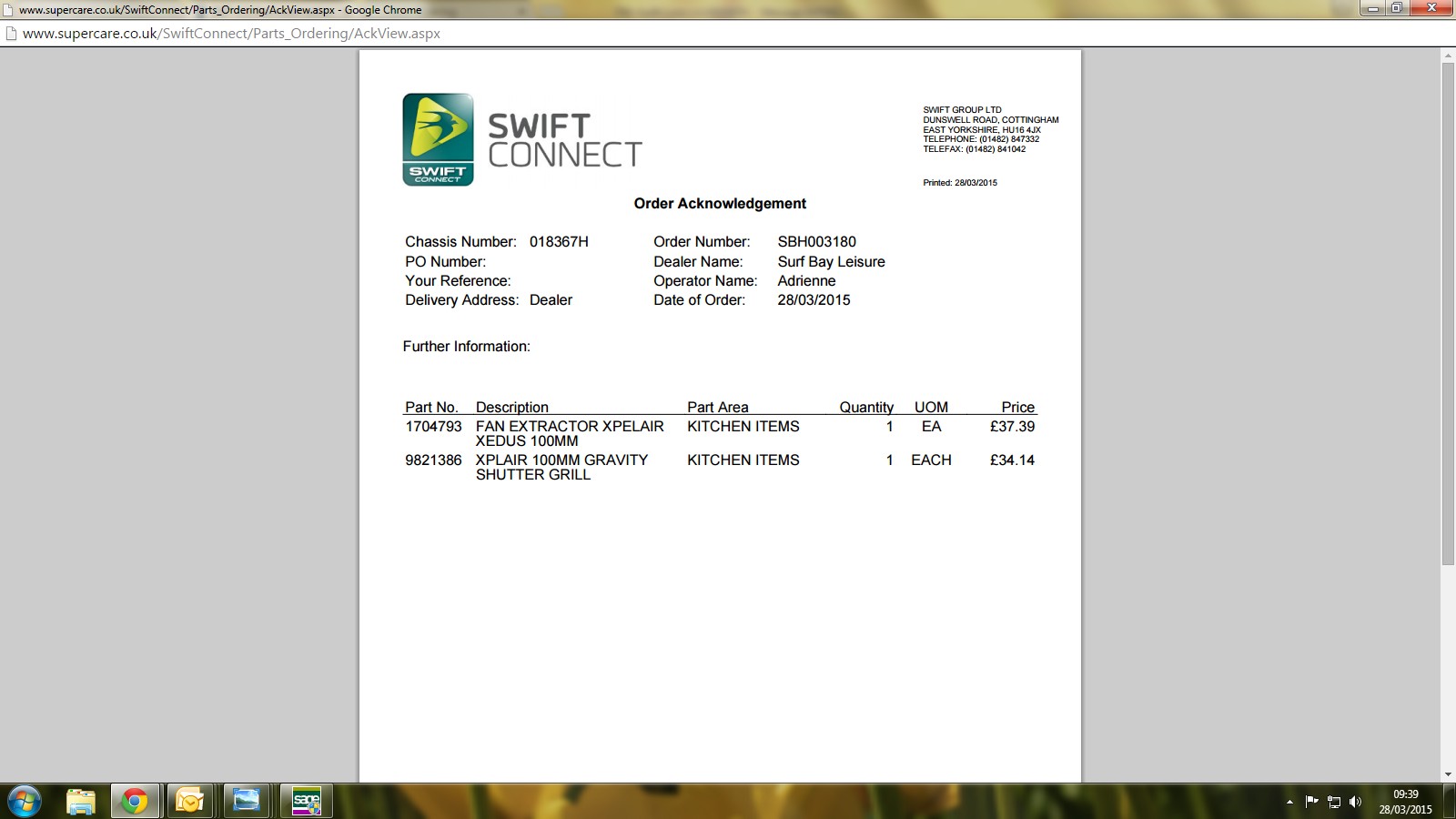Click KITCHEN ITEMS in the 1704793 row

[x=743, y=427]
